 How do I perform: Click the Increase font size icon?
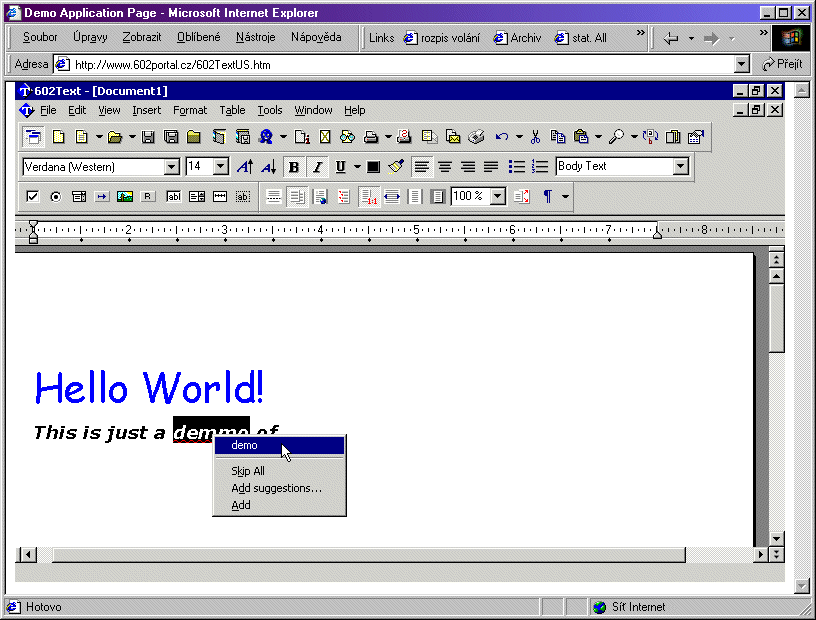tap(245, 167)
